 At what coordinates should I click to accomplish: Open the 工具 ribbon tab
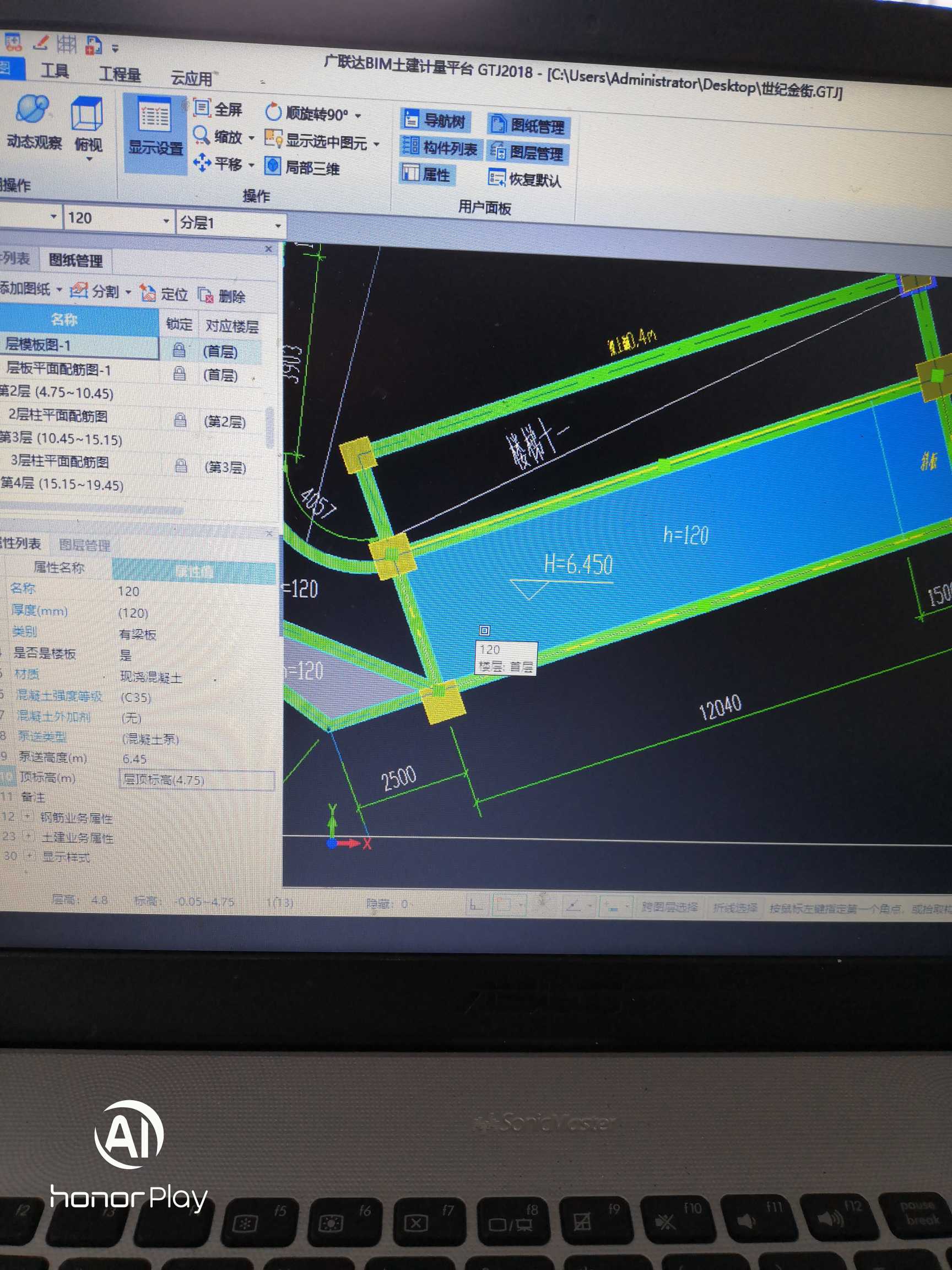coord(55,71)
